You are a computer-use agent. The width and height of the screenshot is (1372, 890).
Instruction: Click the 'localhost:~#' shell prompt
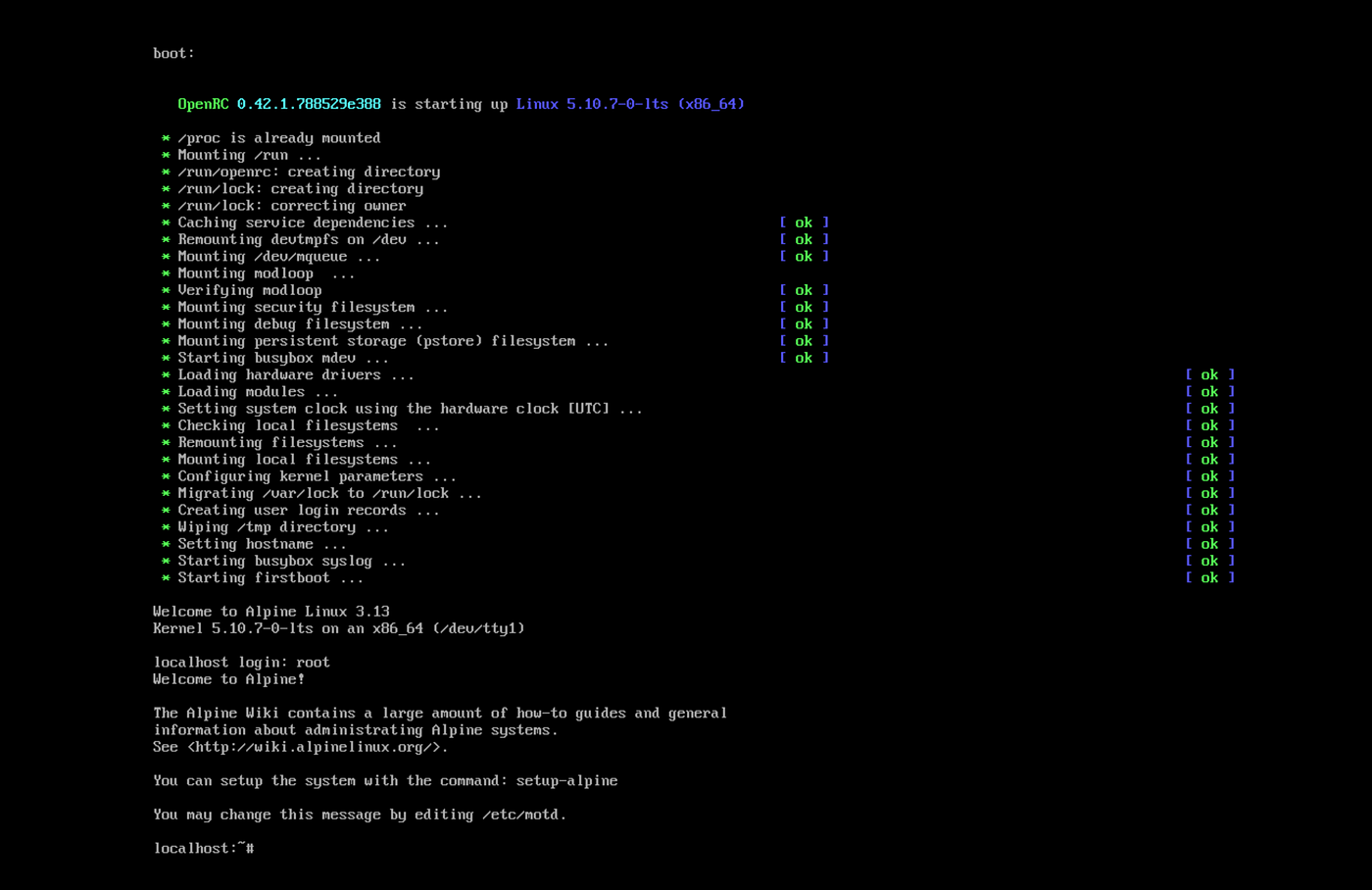click(x=204, y=849)
